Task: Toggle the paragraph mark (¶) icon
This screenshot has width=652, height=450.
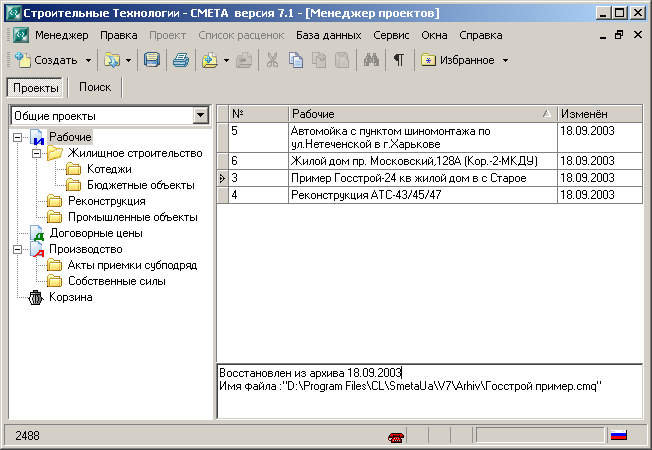Action: (x=399, y=60)
